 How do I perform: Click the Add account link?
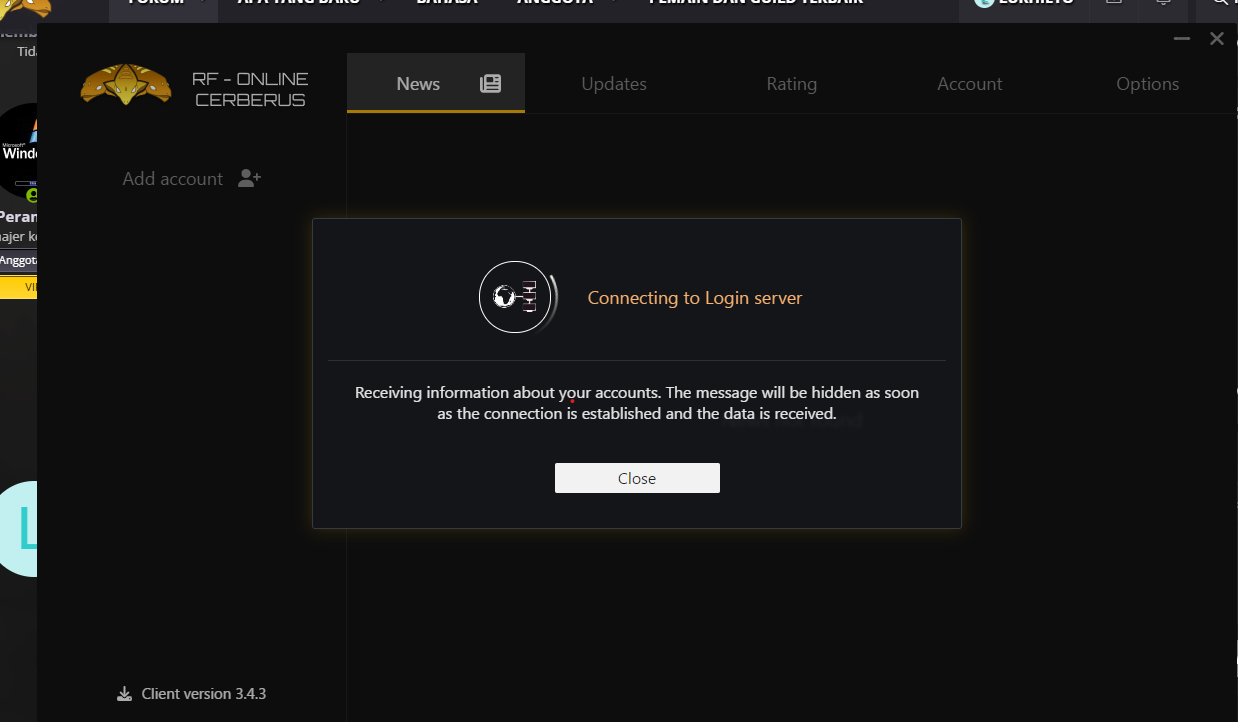172,179
